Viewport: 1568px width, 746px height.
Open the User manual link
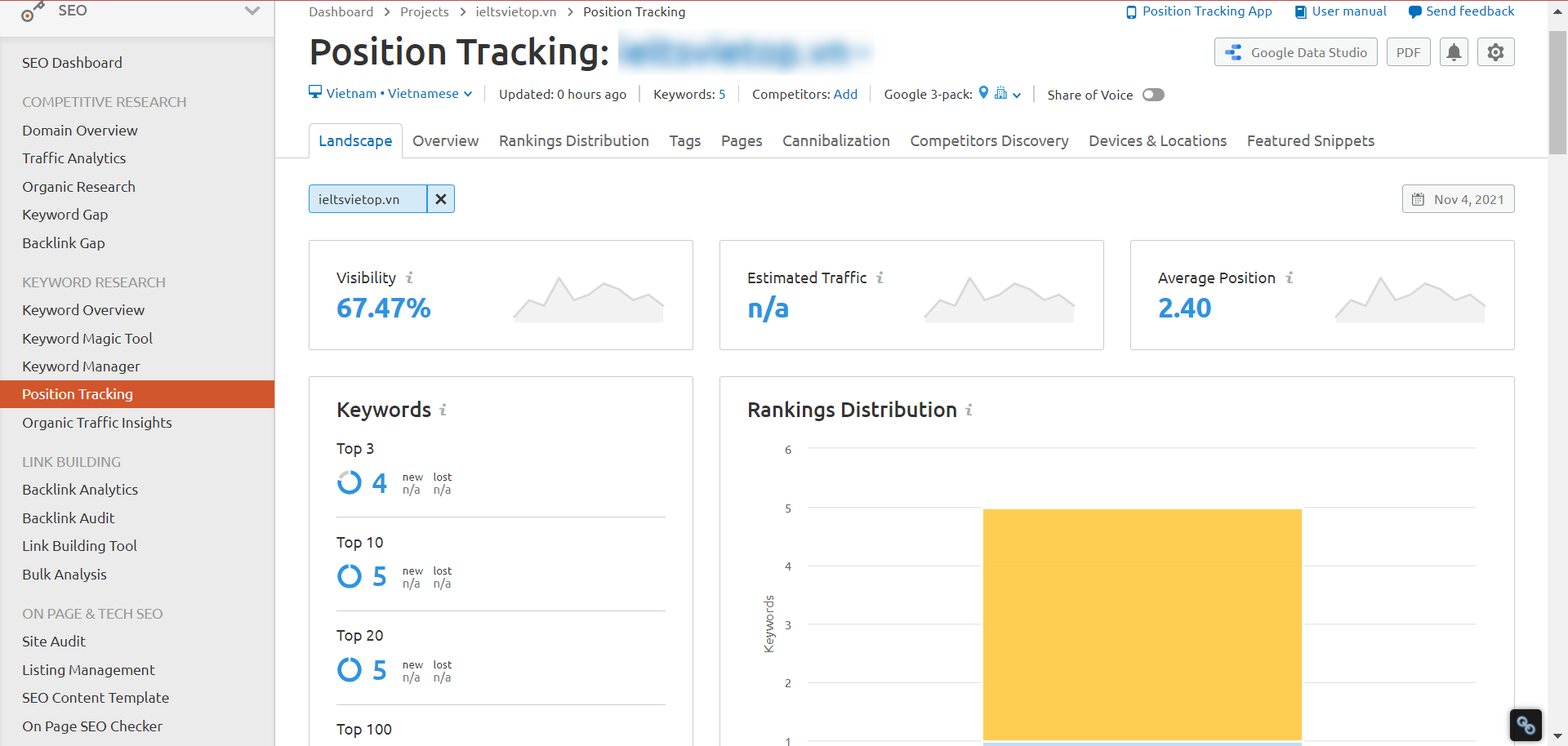pyautogui.click(x=1341, y=11)
